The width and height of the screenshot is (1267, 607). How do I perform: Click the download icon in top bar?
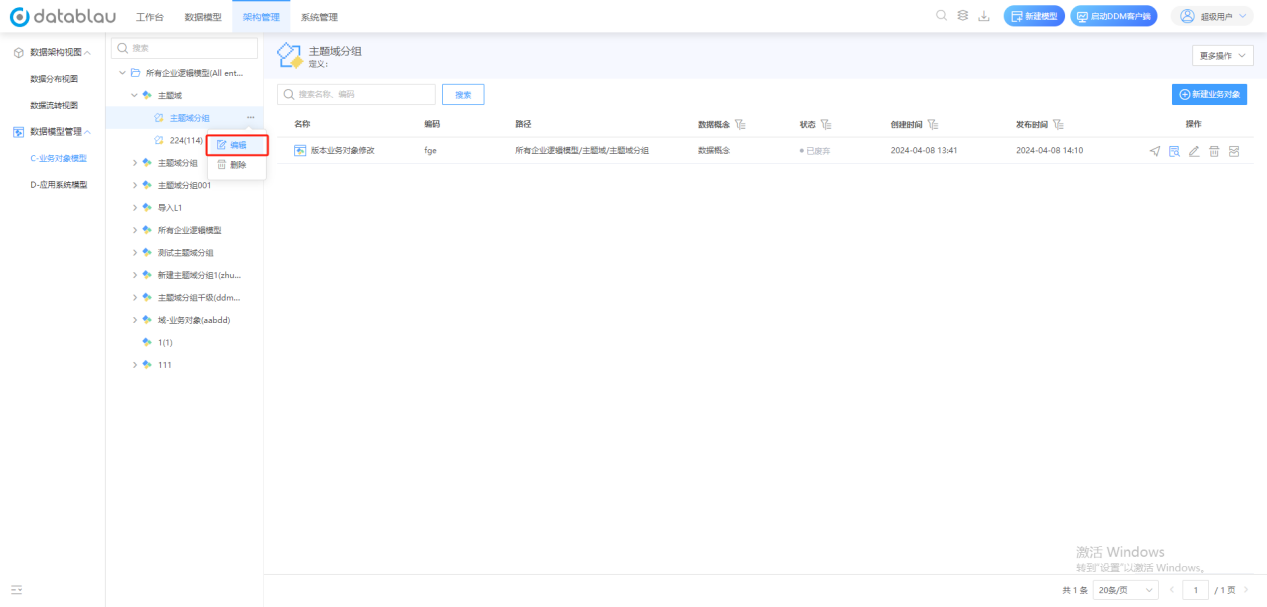[x=984, y=16]
